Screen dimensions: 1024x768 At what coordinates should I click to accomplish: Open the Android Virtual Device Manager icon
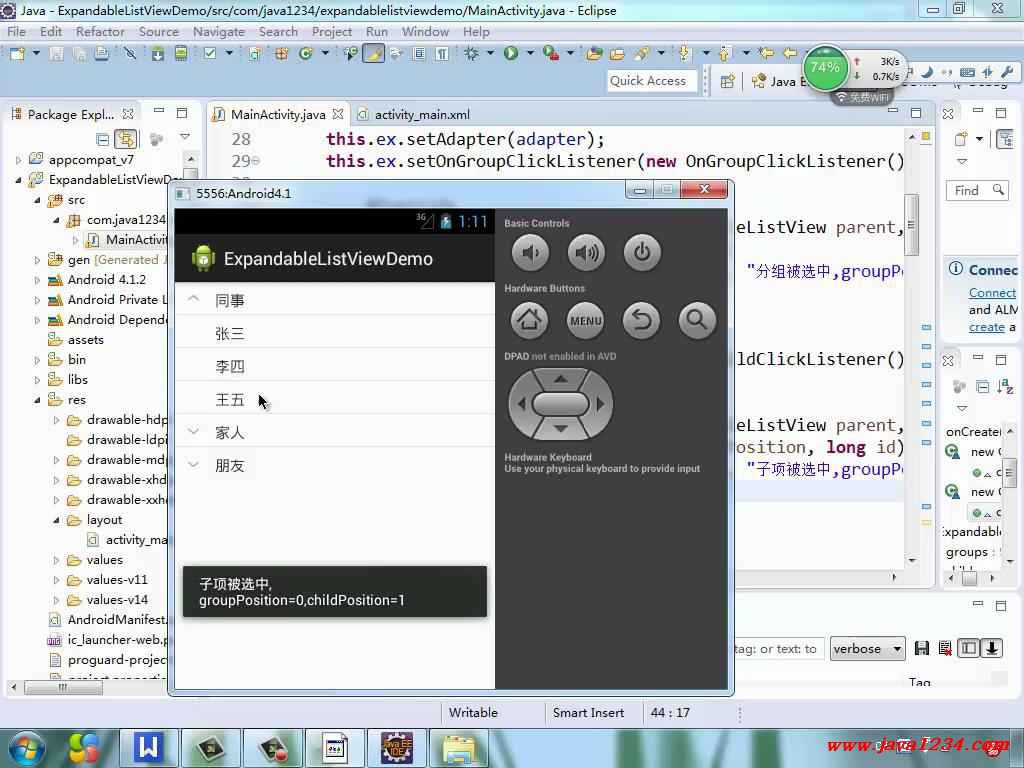pos(181,54)
